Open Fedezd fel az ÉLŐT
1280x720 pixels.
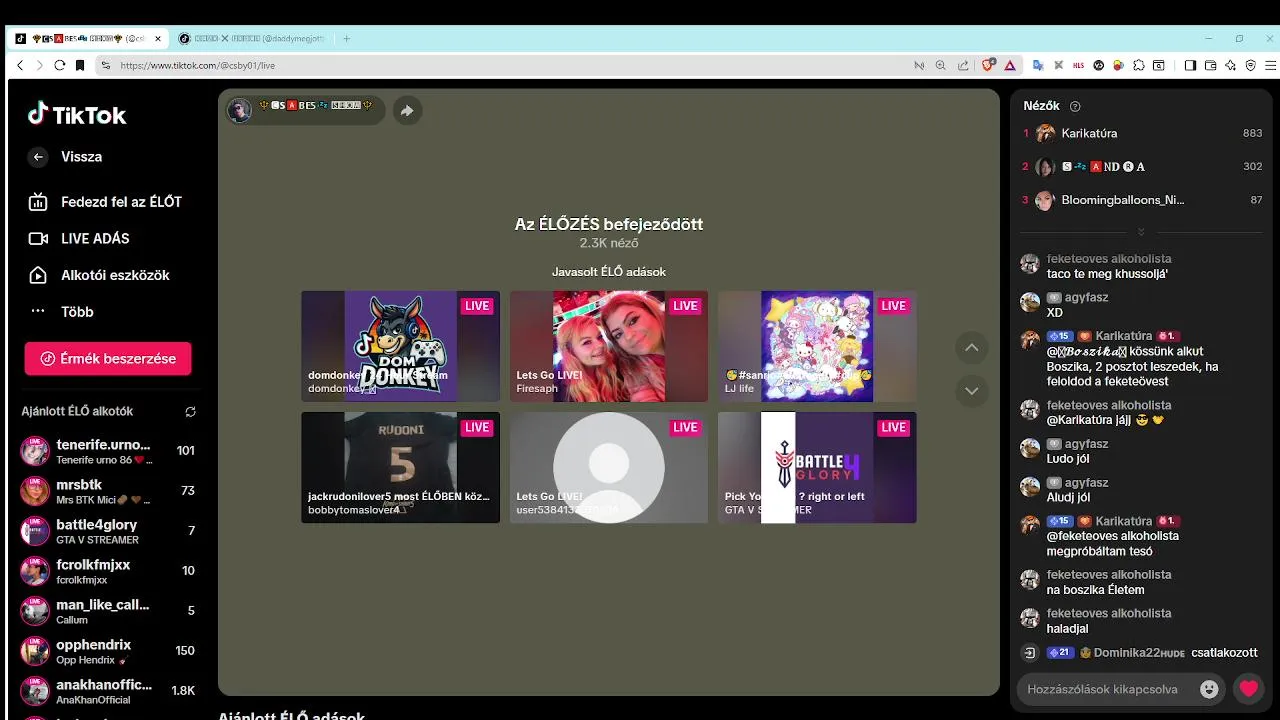(x=105, y=202)
